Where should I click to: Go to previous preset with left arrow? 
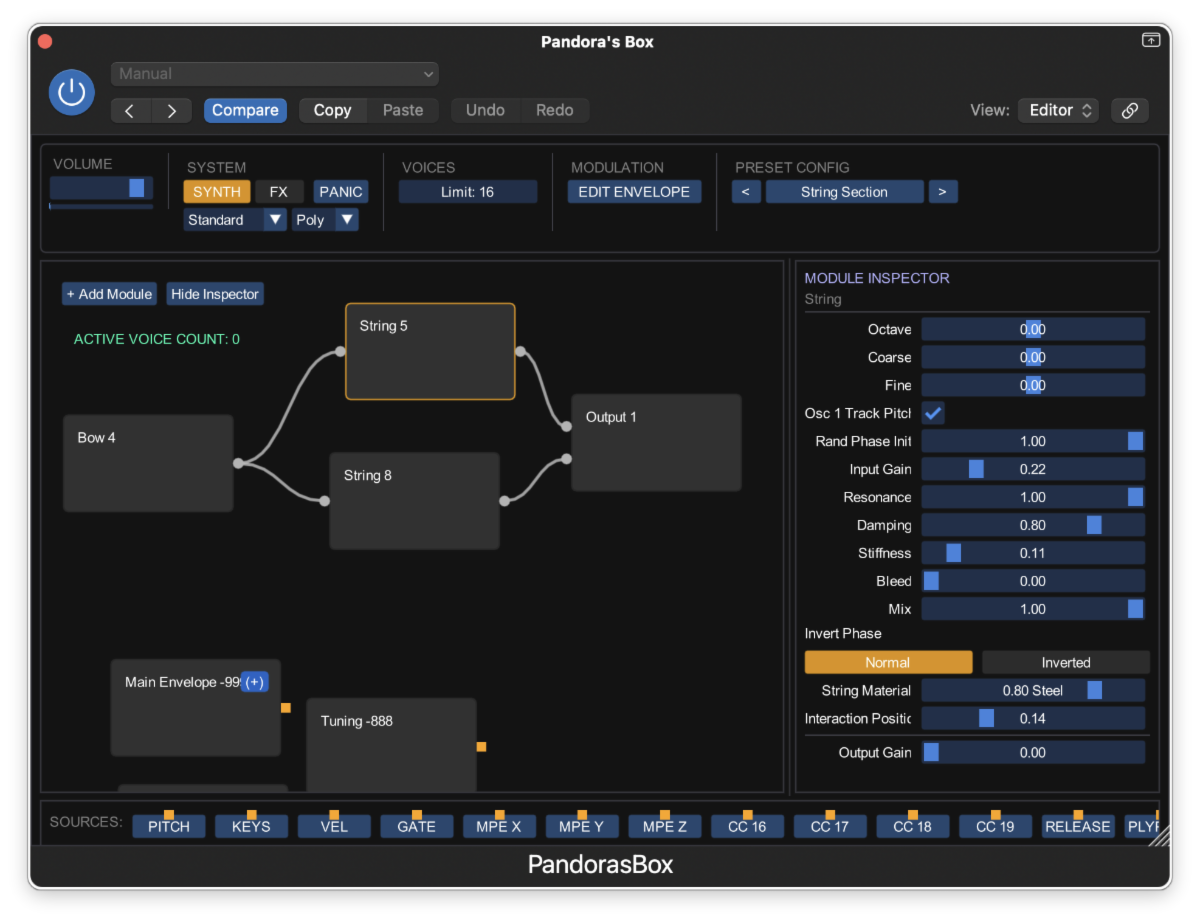point(130,110)
